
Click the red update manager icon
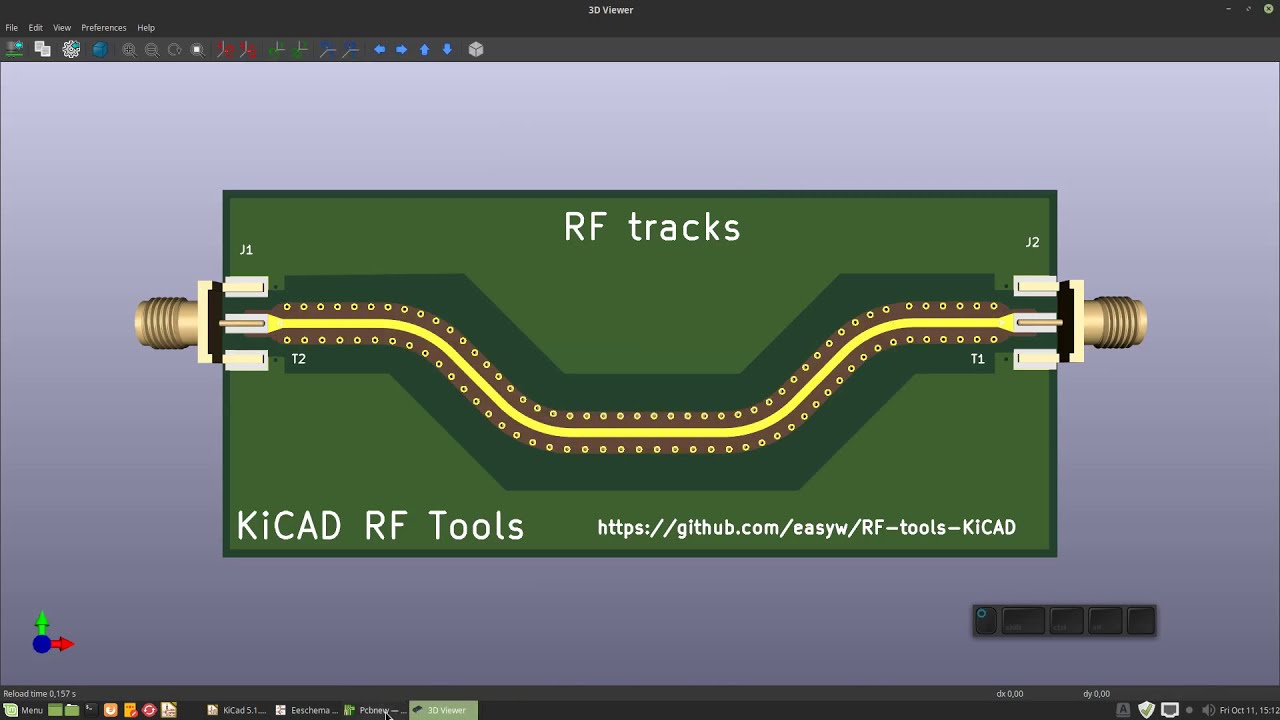(x=149, y=710)
